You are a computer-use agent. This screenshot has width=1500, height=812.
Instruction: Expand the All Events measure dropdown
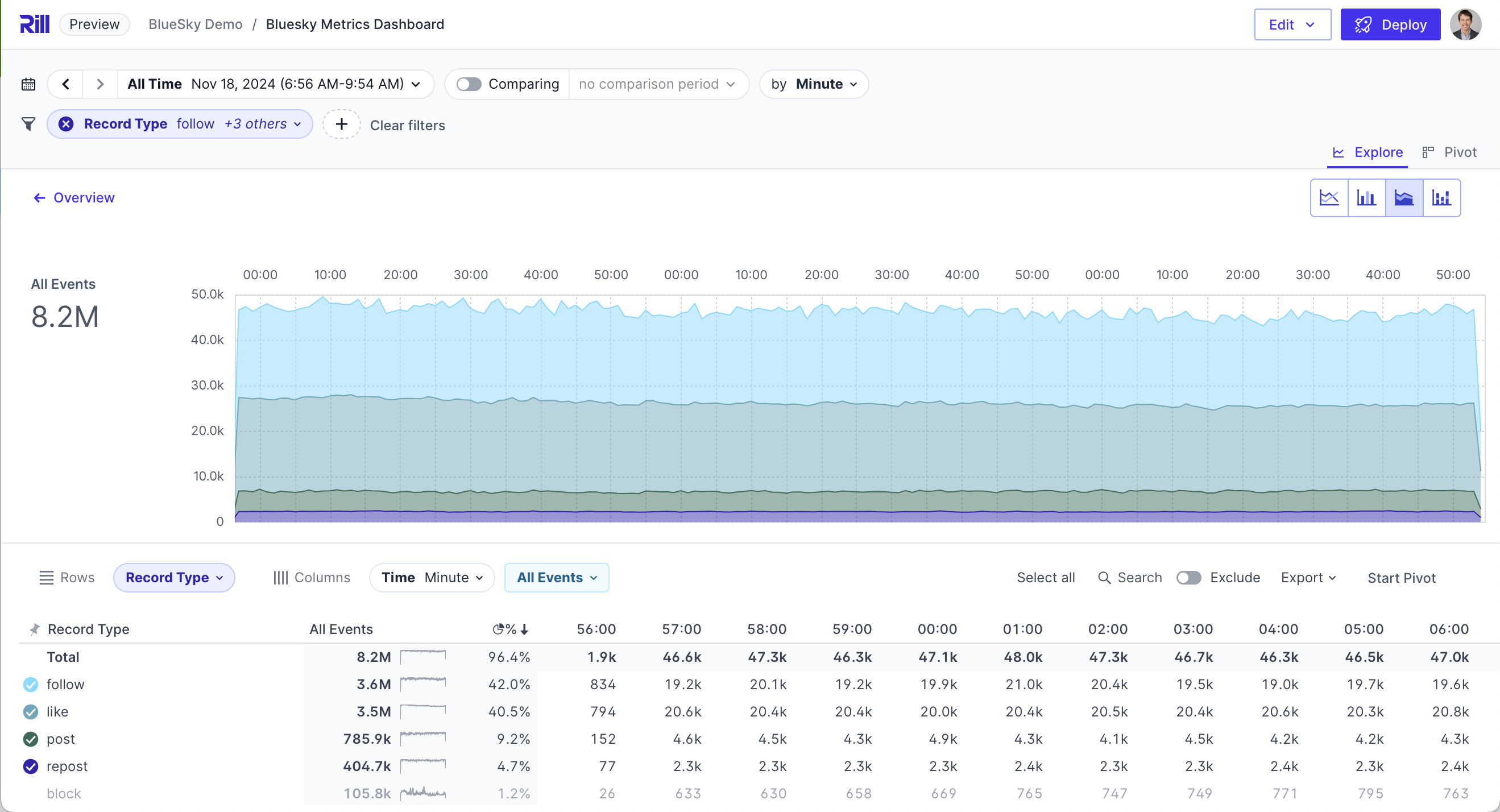556,577
